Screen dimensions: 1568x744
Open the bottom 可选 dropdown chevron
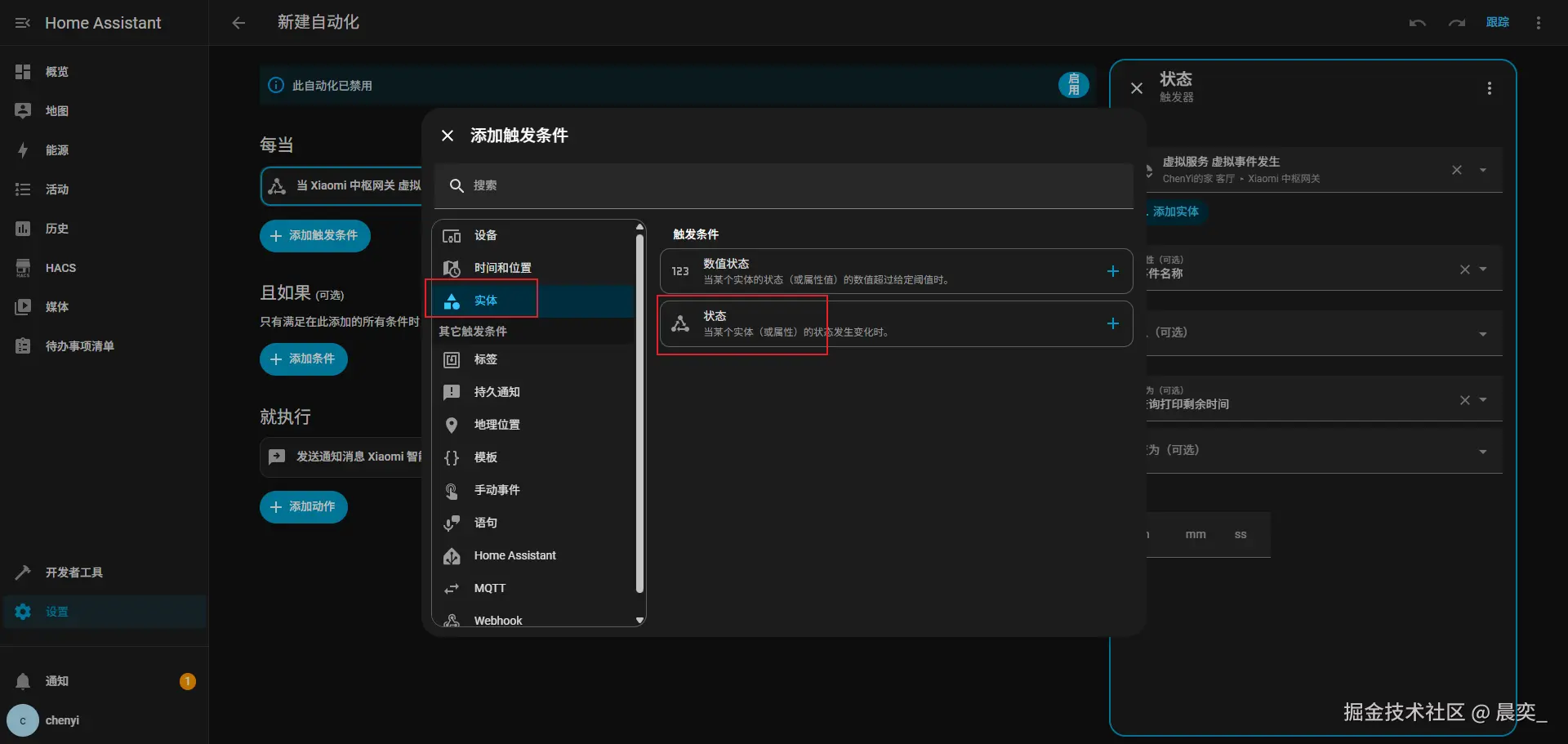(1482, 450)
